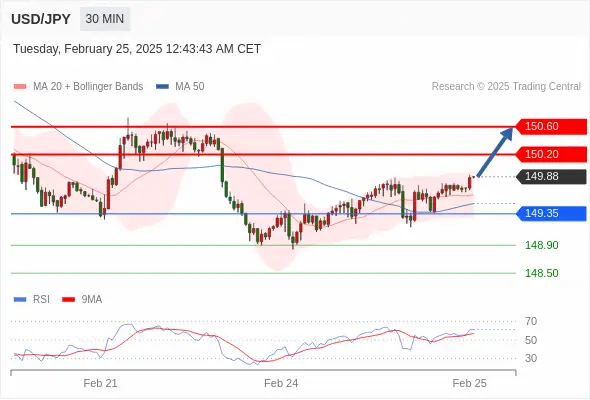Select the 150.20 resistance price tag
590x400 pixels.
(551, 154)
